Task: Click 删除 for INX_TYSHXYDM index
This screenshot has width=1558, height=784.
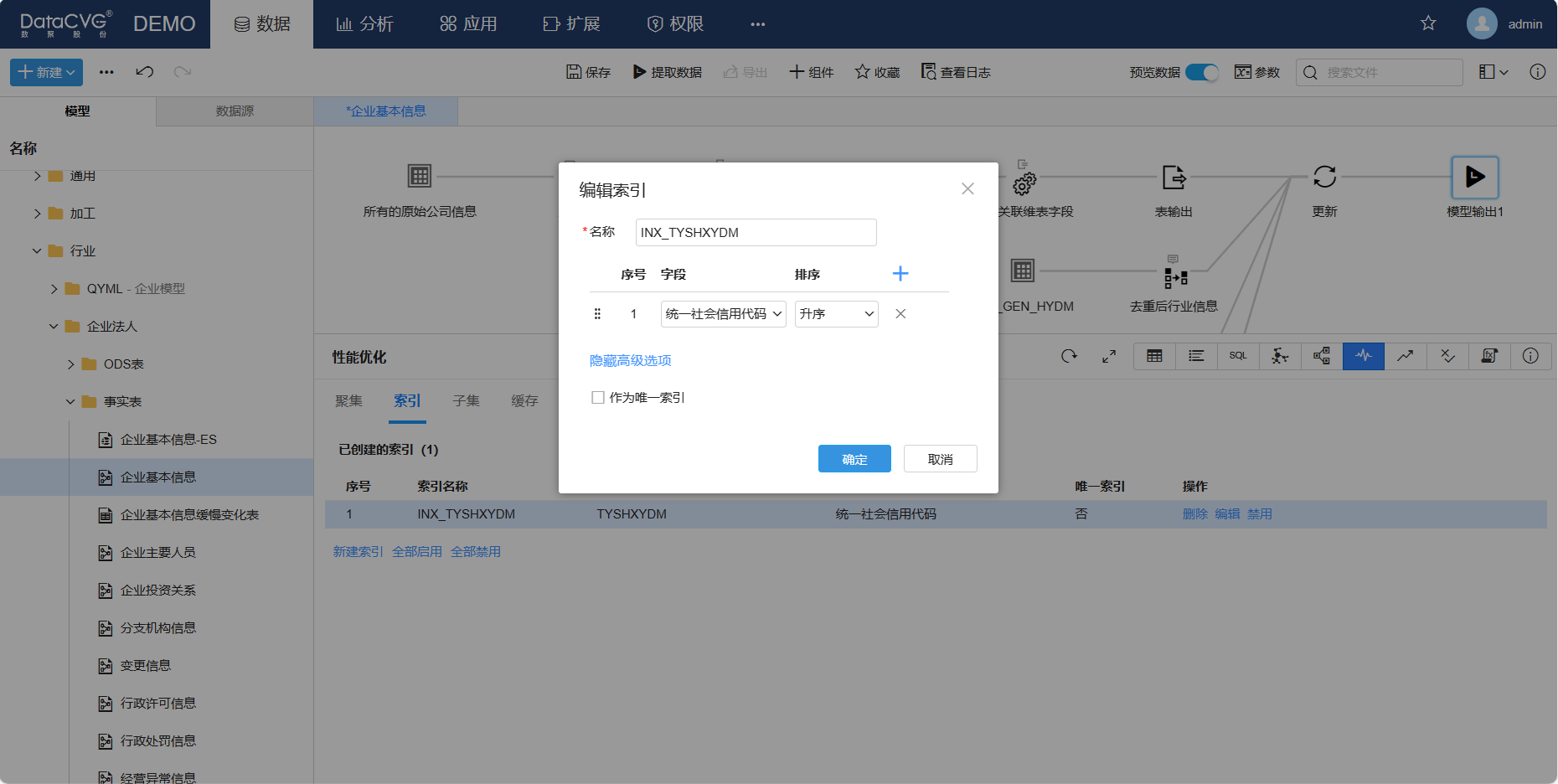Action: (1194, 514)
